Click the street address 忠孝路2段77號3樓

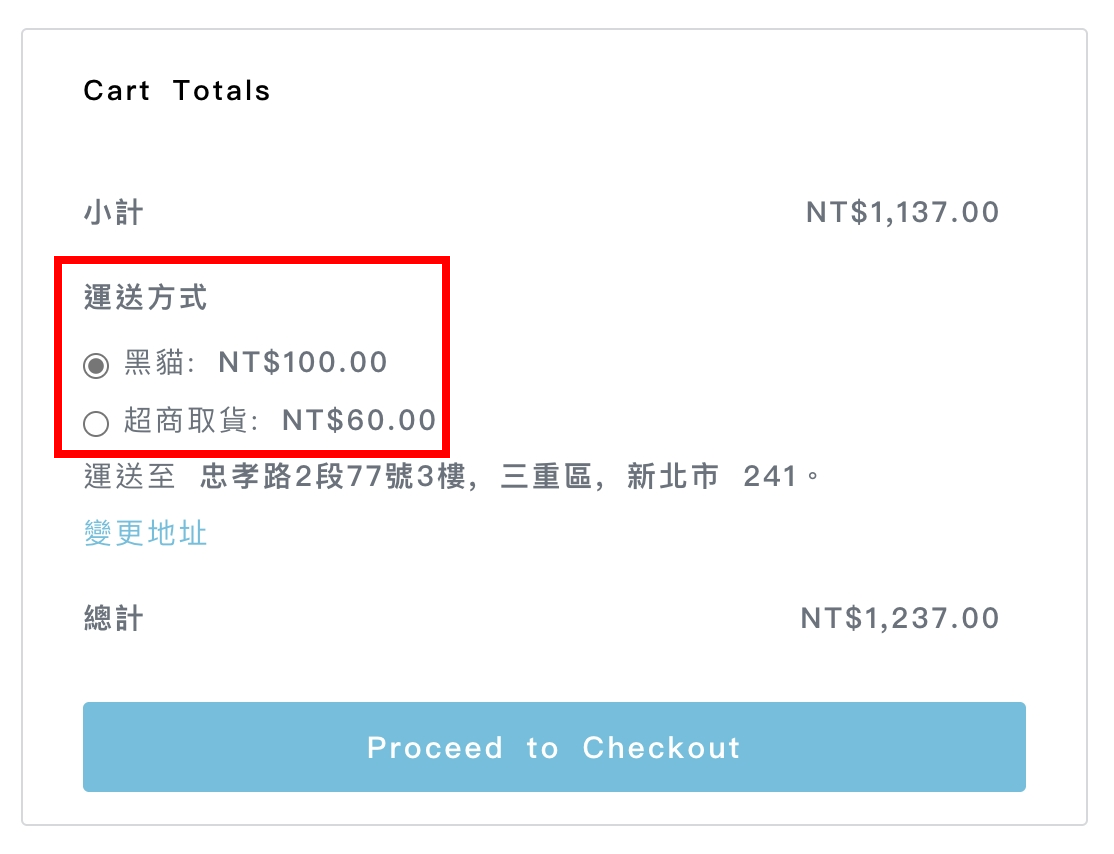(333, 477)
